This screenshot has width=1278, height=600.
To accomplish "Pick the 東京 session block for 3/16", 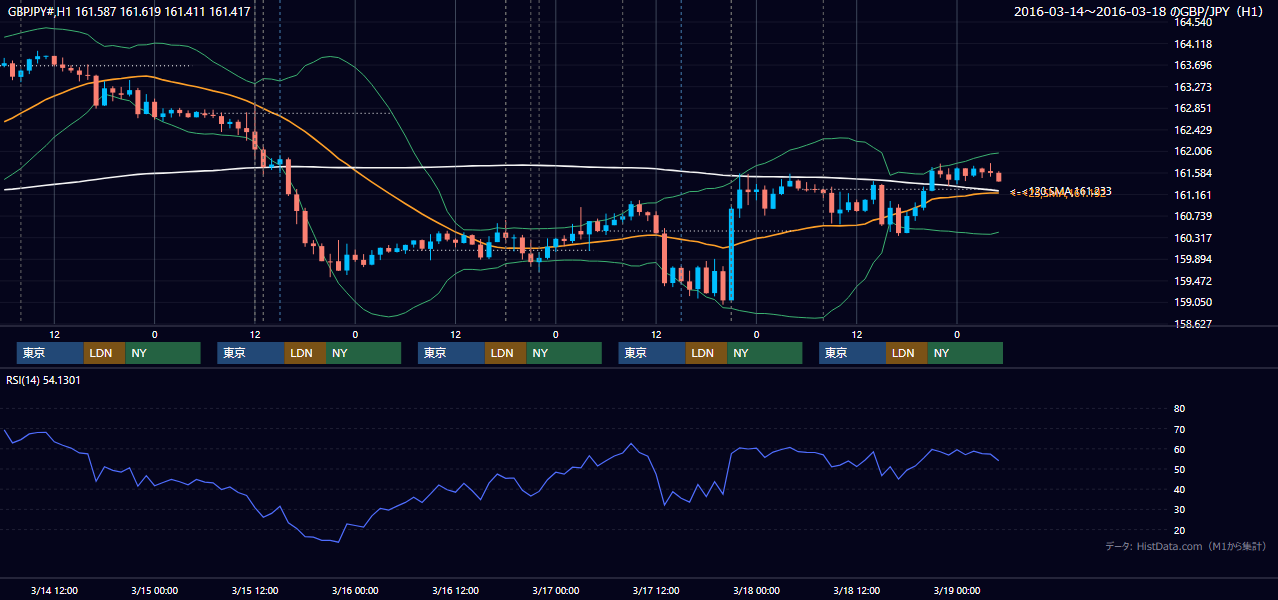I will 452,353.
